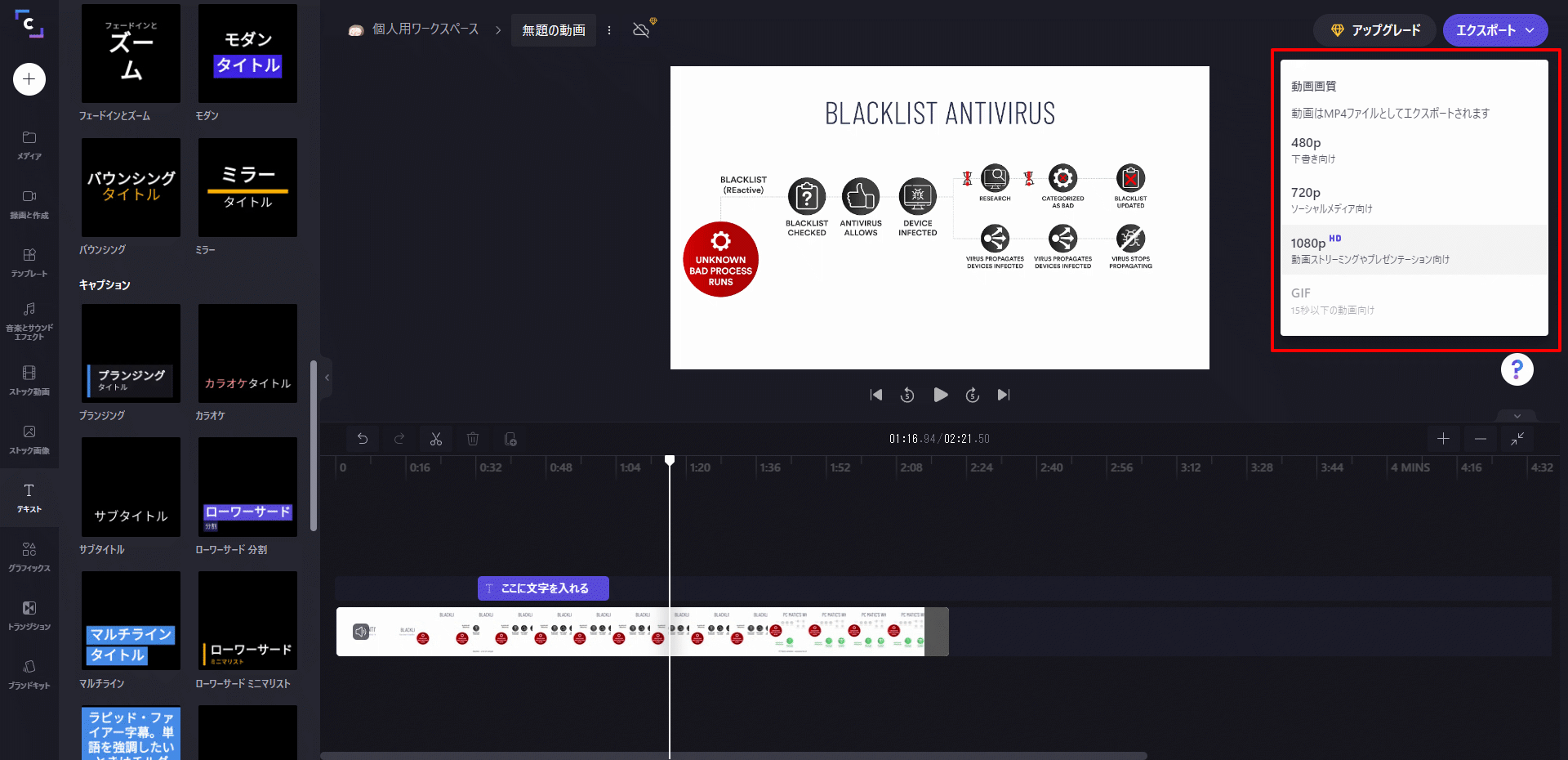Open the メディア panel in the sidebar
Image resolution: width=1568 pixels, height=760 pixels.
29,145
